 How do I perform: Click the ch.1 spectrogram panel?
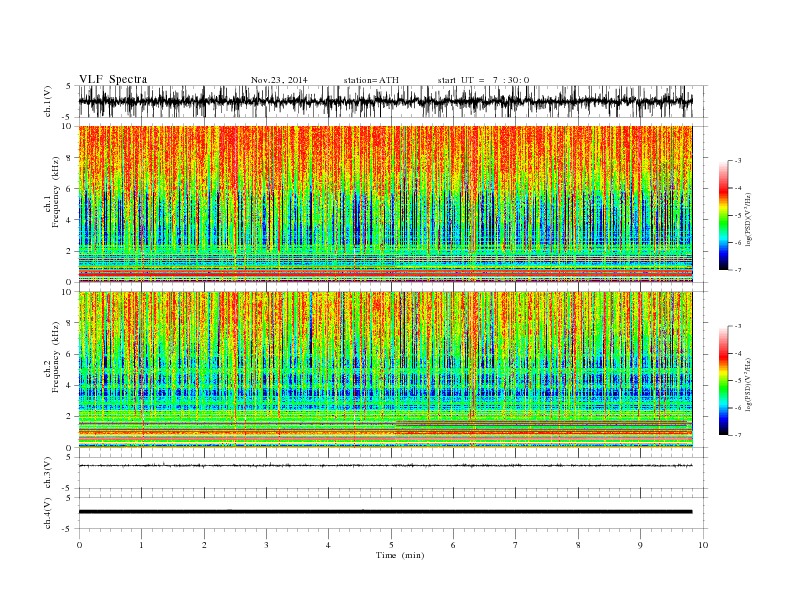coord(385,204)
